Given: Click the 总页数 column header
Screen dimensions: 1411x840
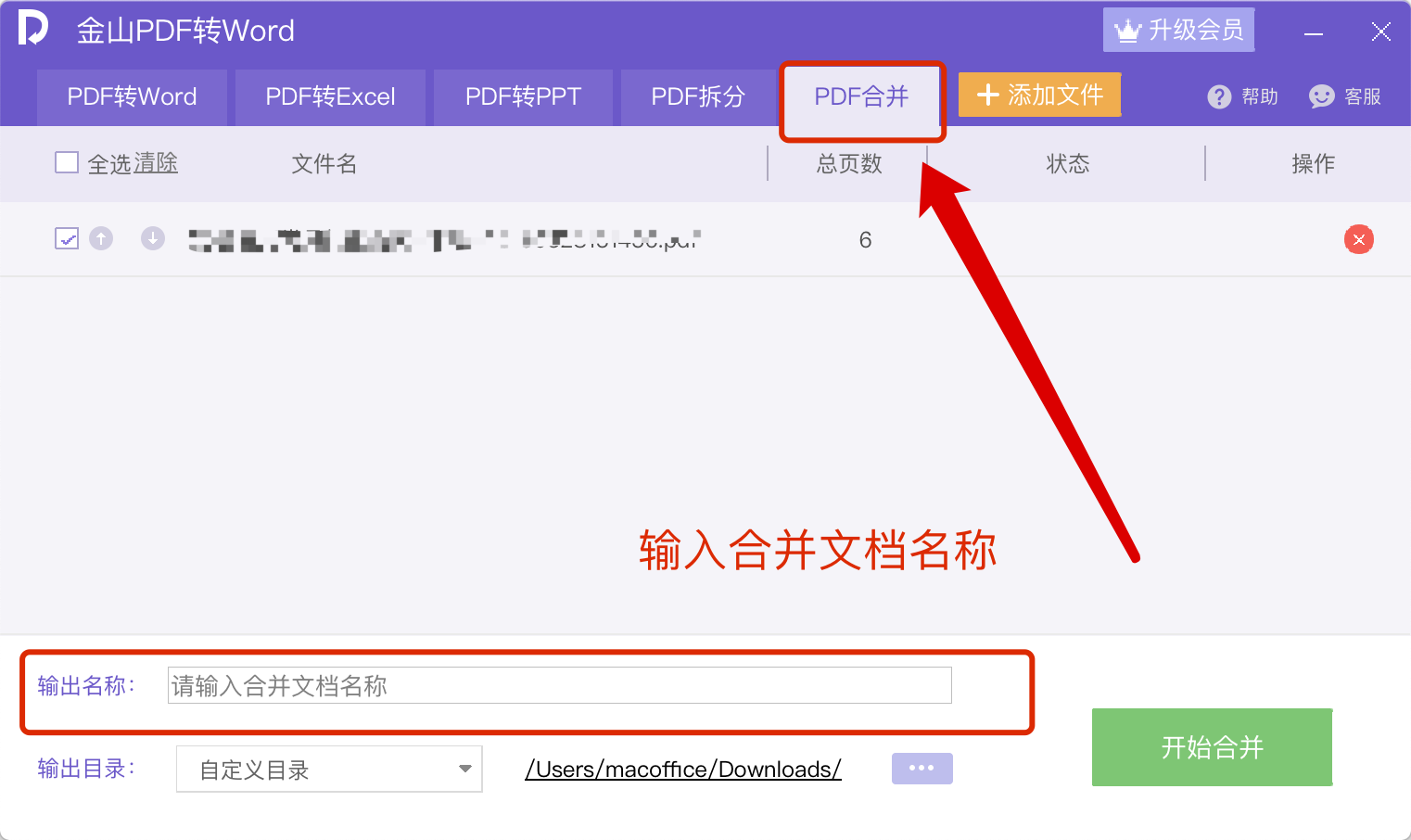Looking at the screenshot, I should [x=849, y=164].
